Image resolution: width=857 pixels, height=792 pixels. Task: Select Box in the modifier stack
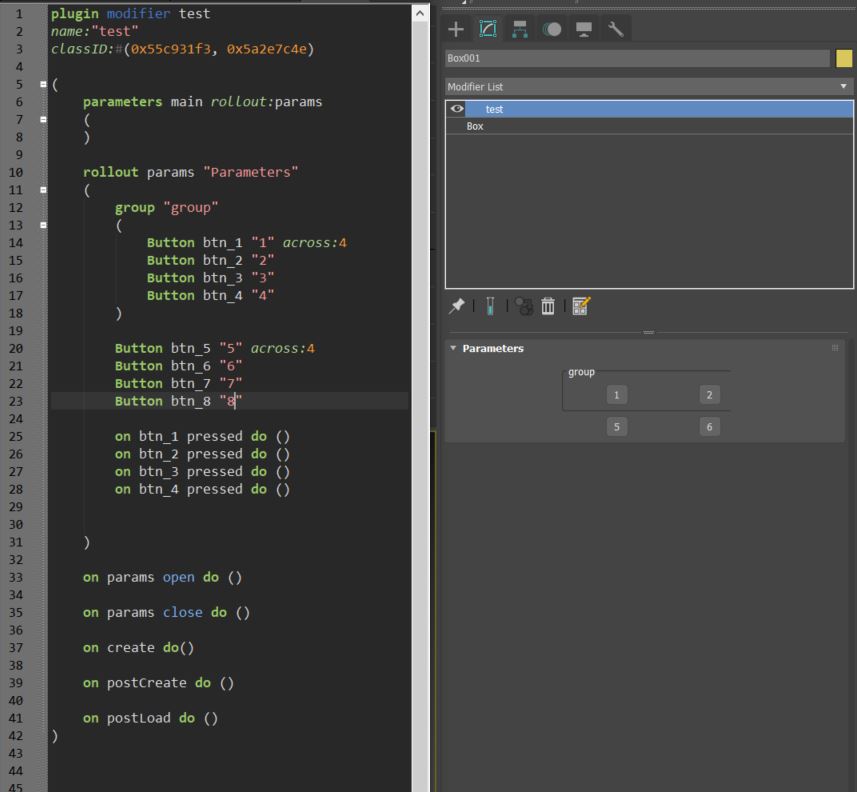click(x=473, y=126)
